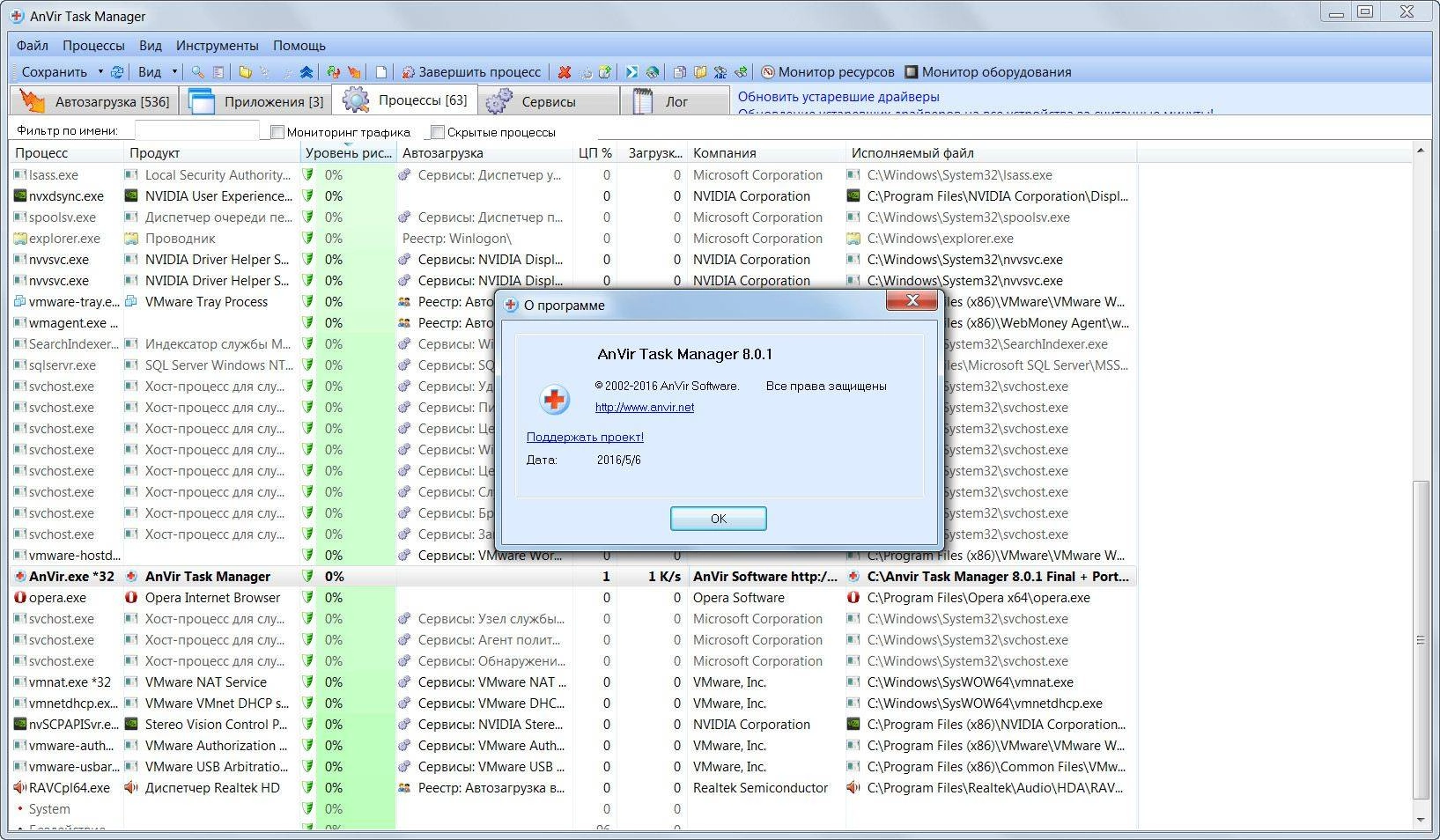
Task: Sort by the Исполняемый файл column header
Action: tap(991, 153)
